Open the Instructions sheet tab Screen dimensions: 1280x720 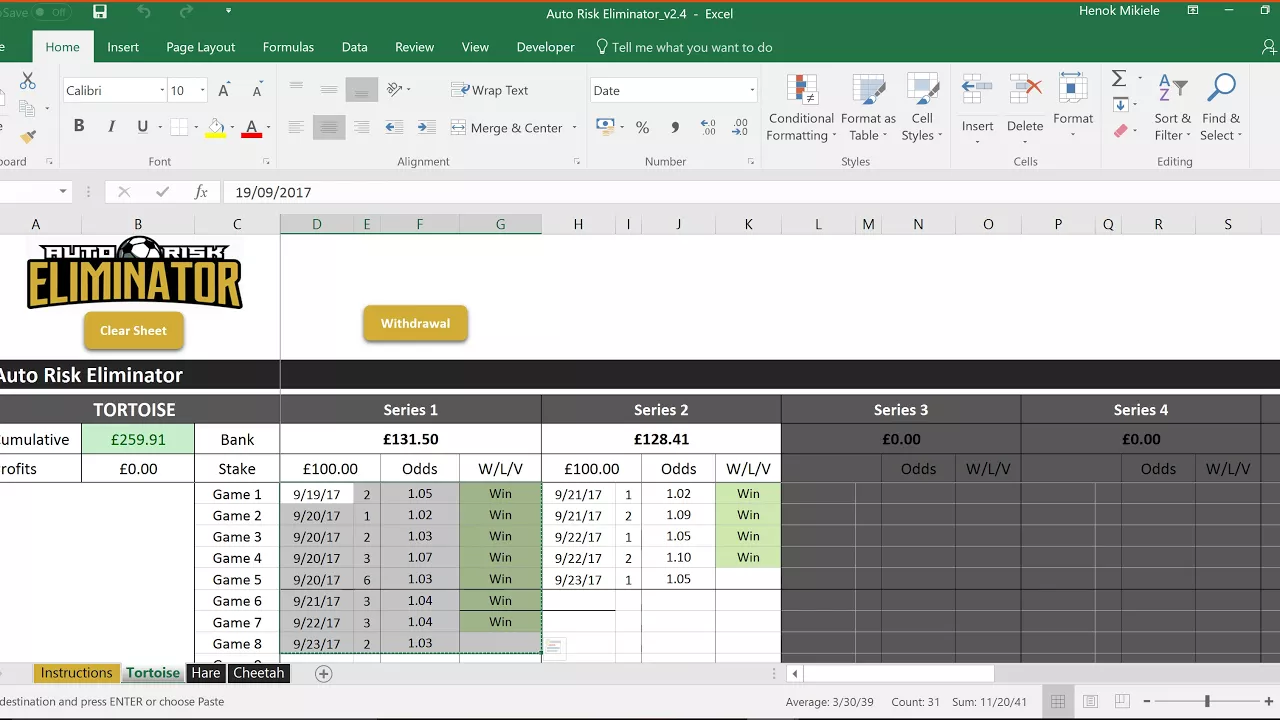tap(76, 673)
